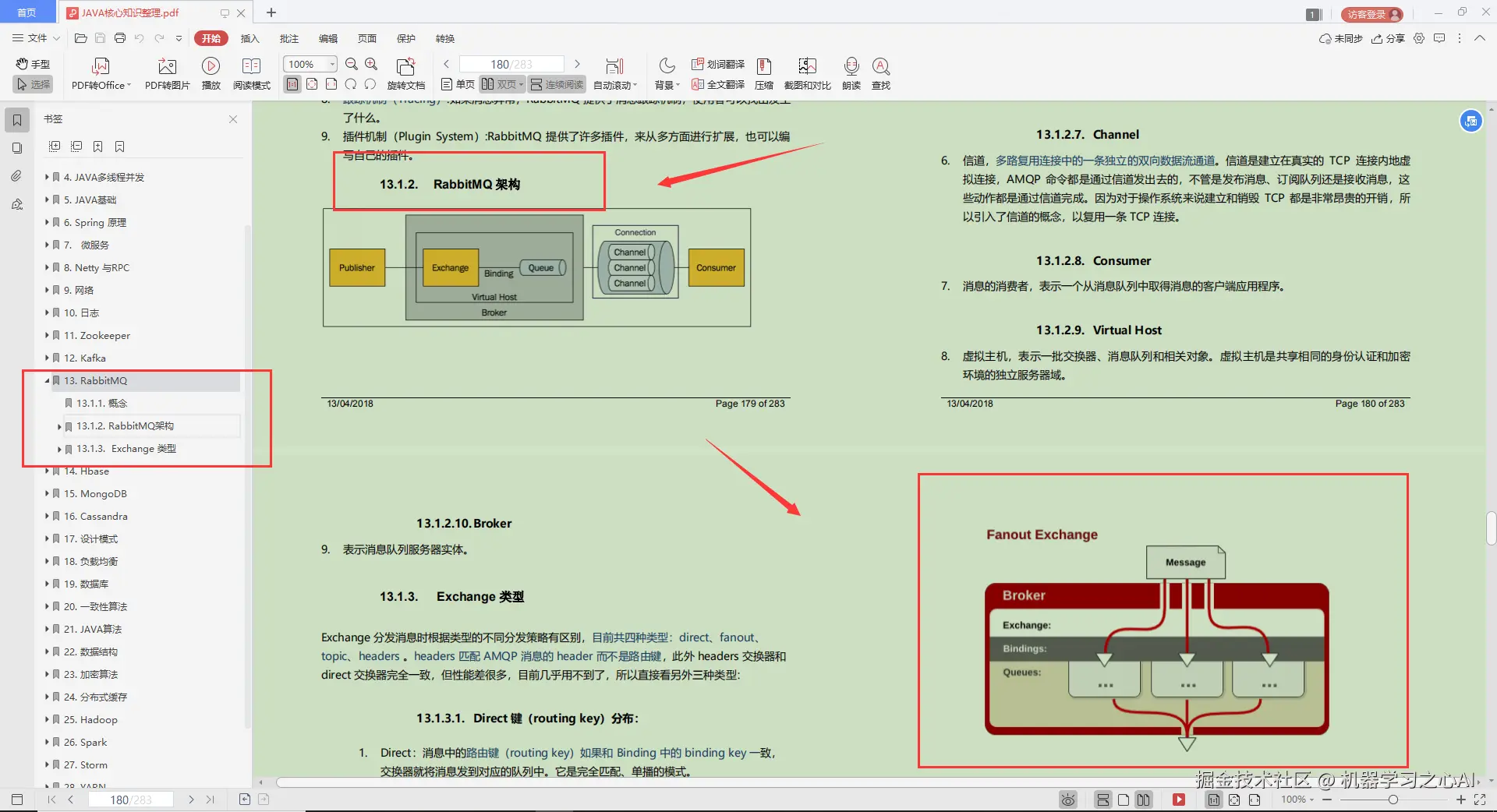Open the 文件 file menu
The height and width of the screenshot is (812, 1497).
tap(36, 38)
